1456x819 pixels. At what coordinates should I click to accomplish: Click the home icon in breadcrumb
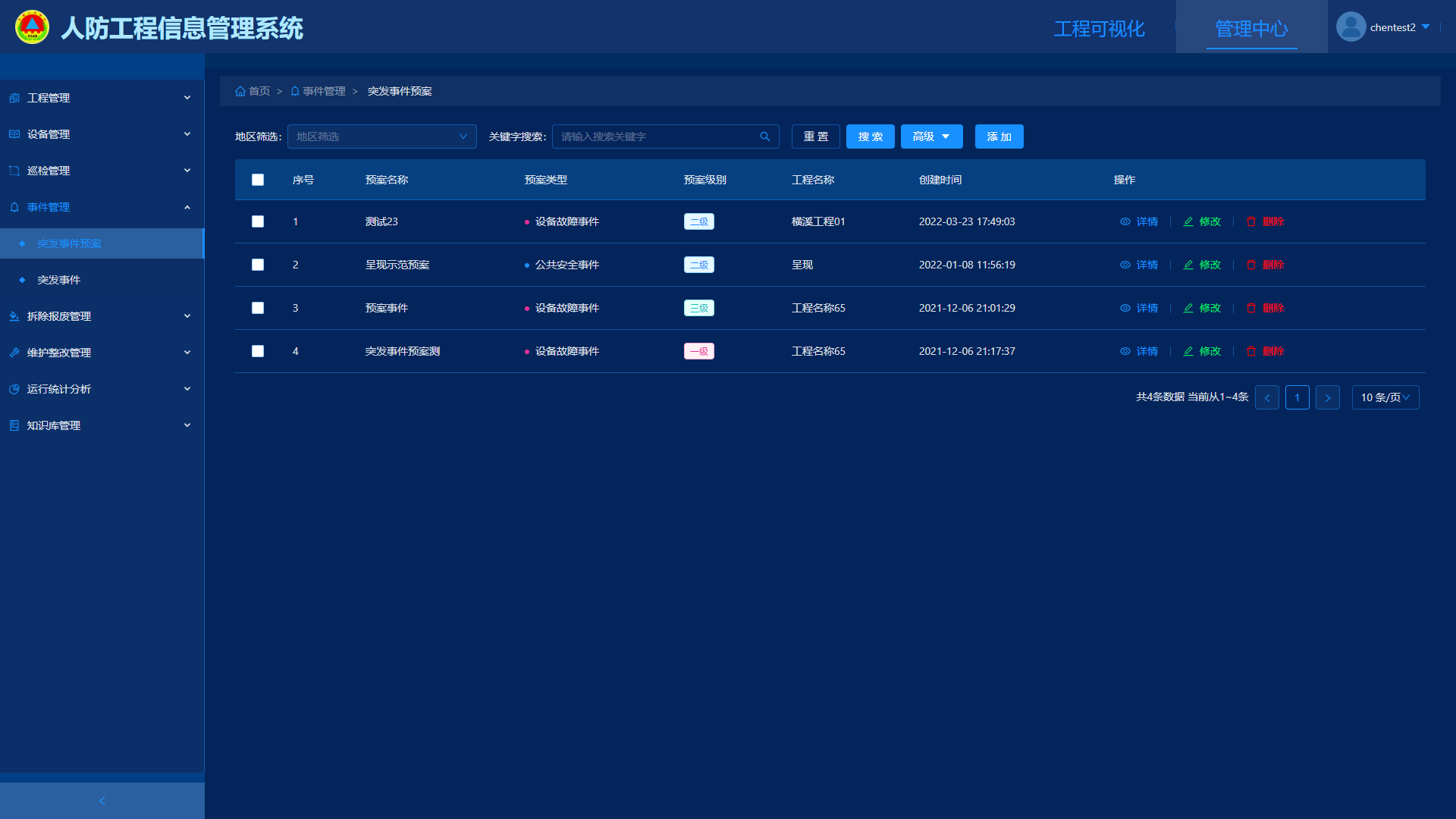click(240, 91)
